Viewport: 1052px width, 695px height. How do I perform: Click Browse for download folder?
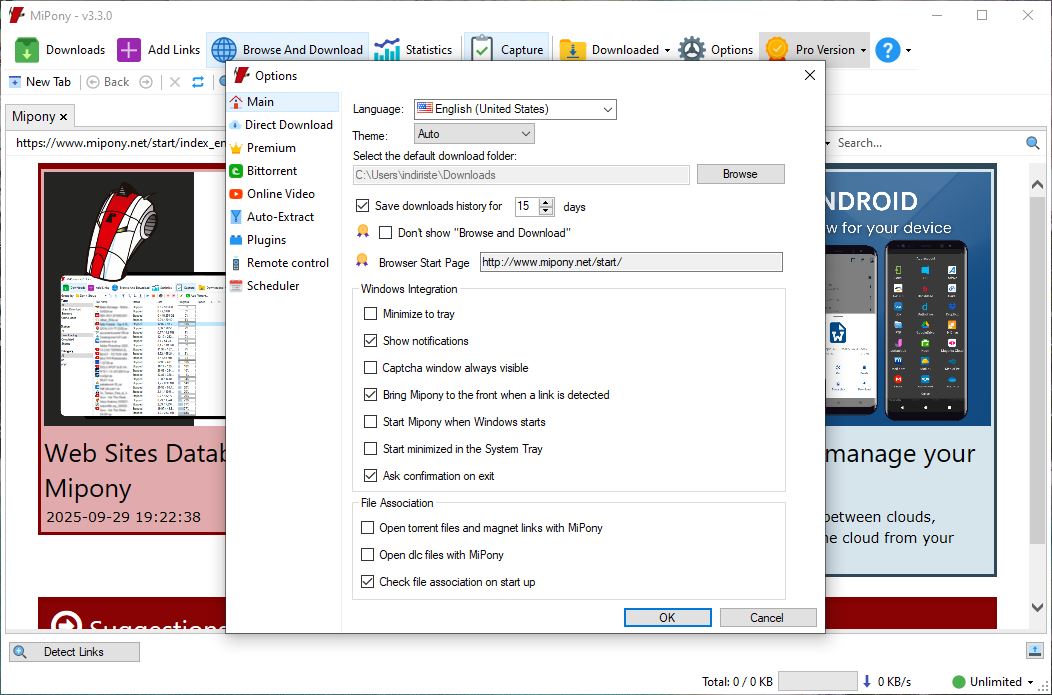tap(740, 174)
